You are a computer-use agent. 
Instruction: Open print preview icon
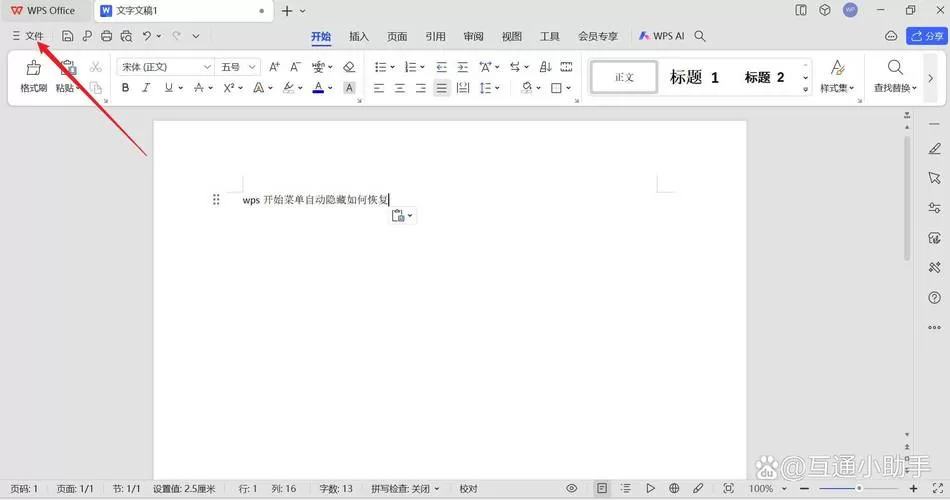tap(126, 36)
